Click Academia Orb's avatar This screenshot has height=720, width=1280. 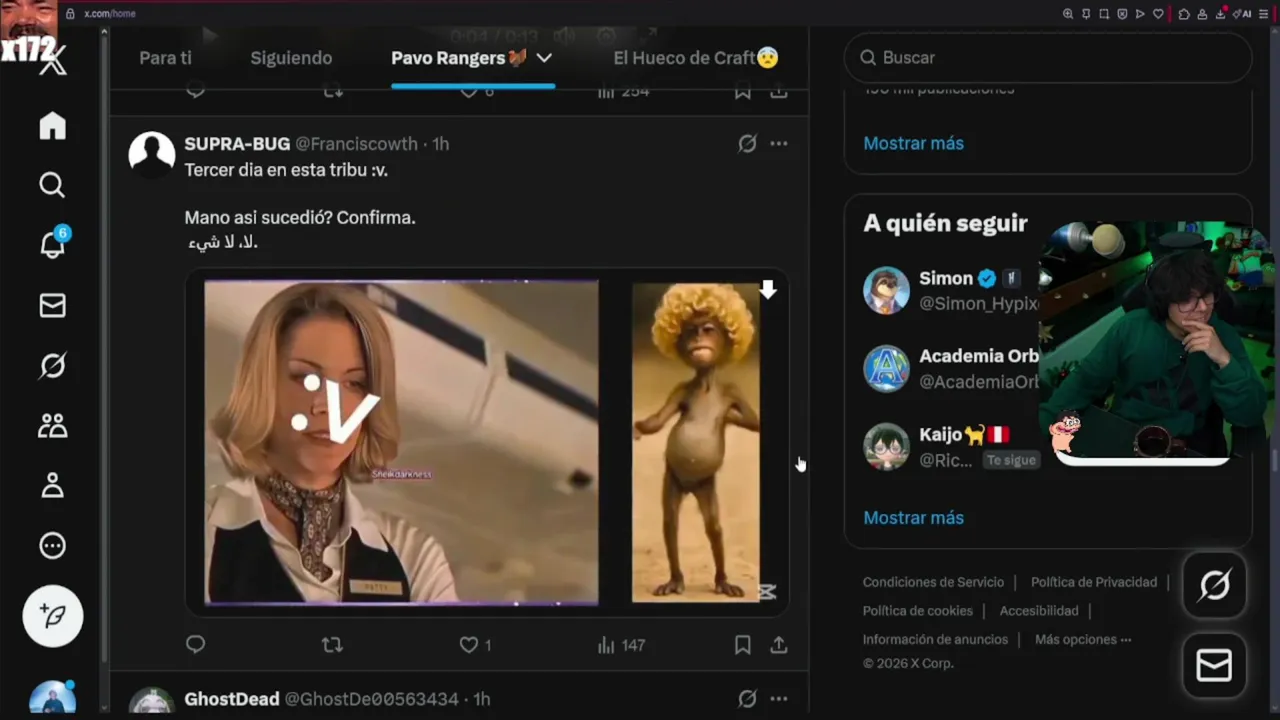click(886, 368)
